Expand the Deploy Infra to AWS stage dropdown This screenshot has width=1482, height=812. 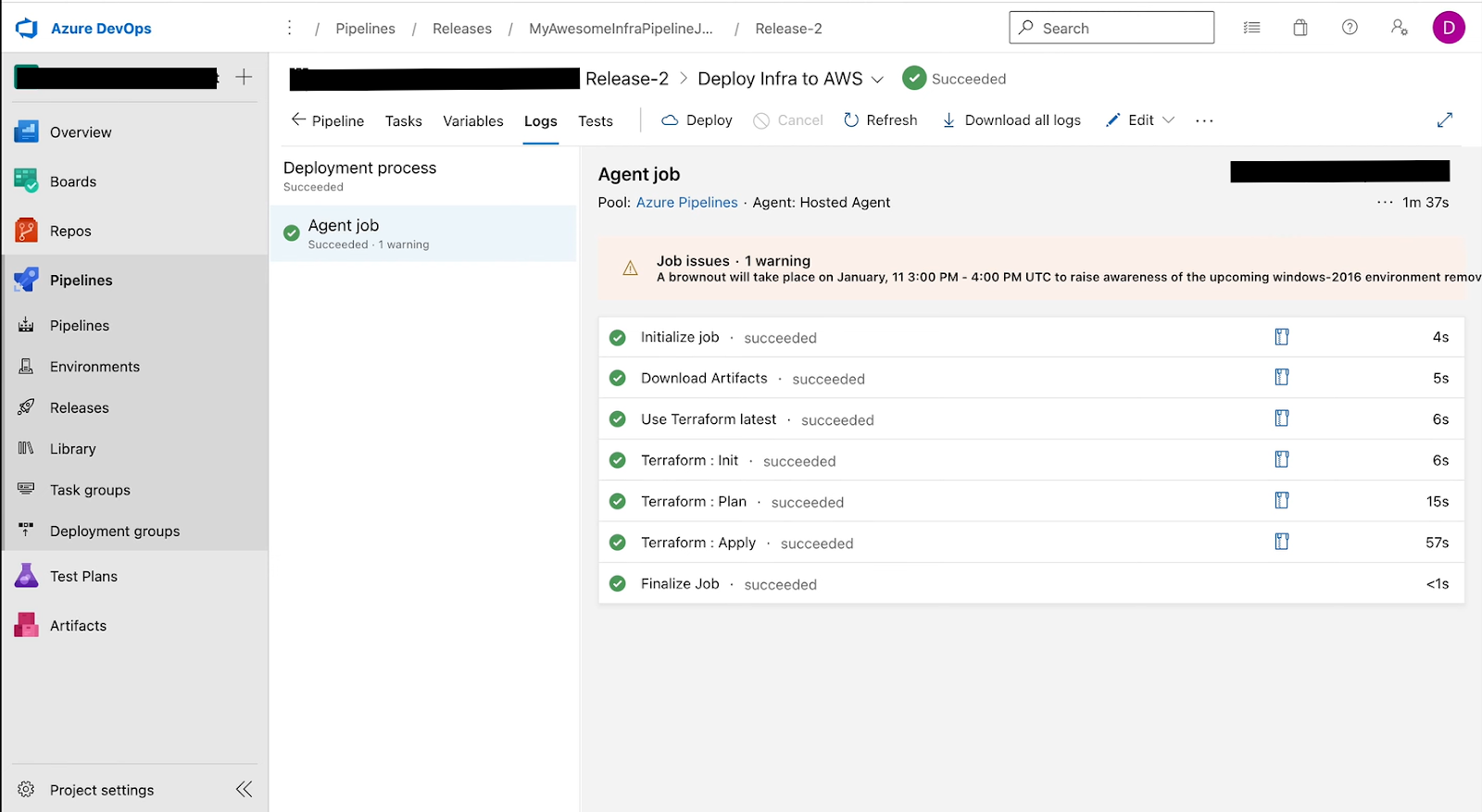pos(877,80)
